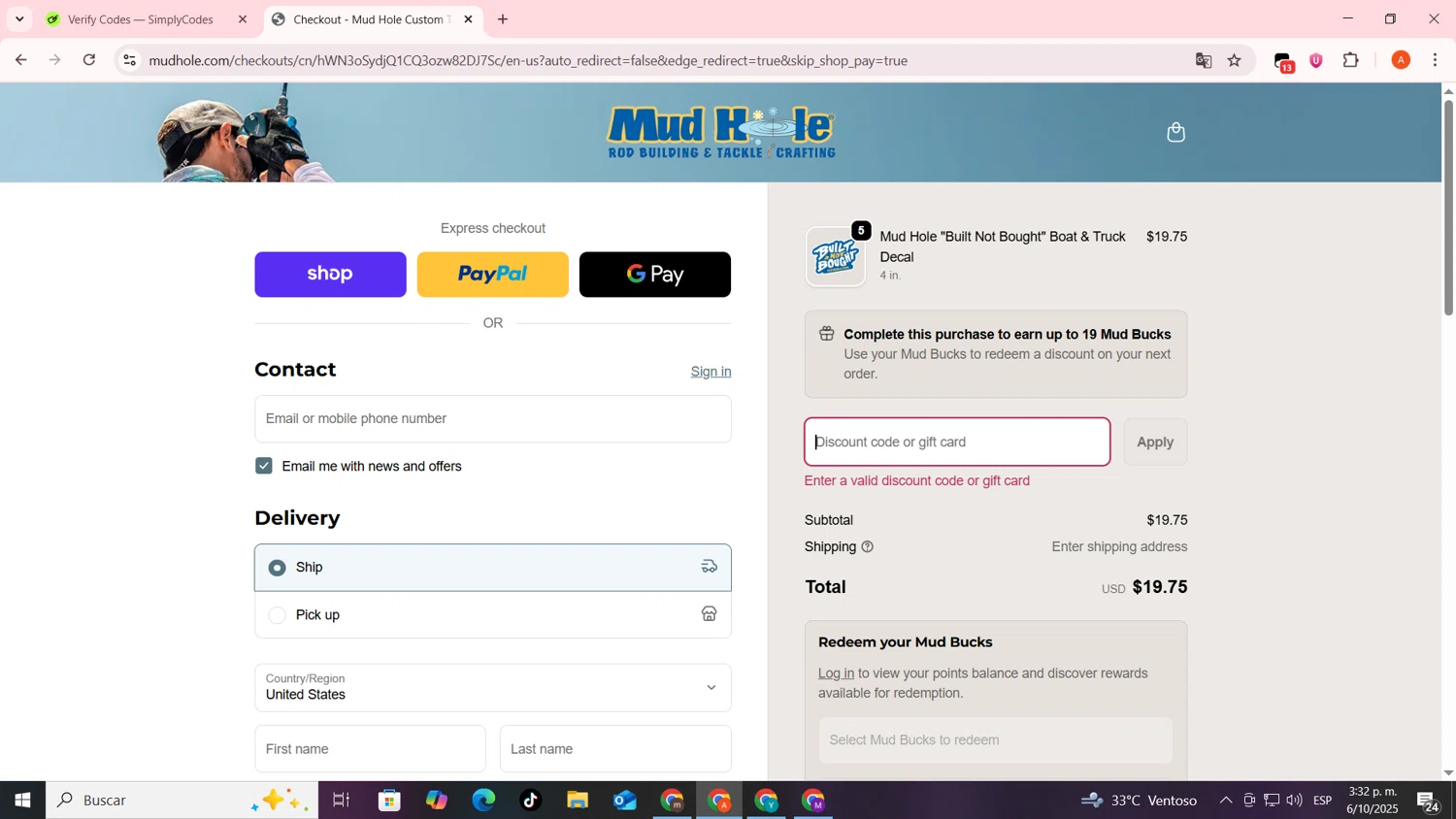The image size is (1456, 819).
Task: Click the Sign in link
Action: click(x=711, y=372)
